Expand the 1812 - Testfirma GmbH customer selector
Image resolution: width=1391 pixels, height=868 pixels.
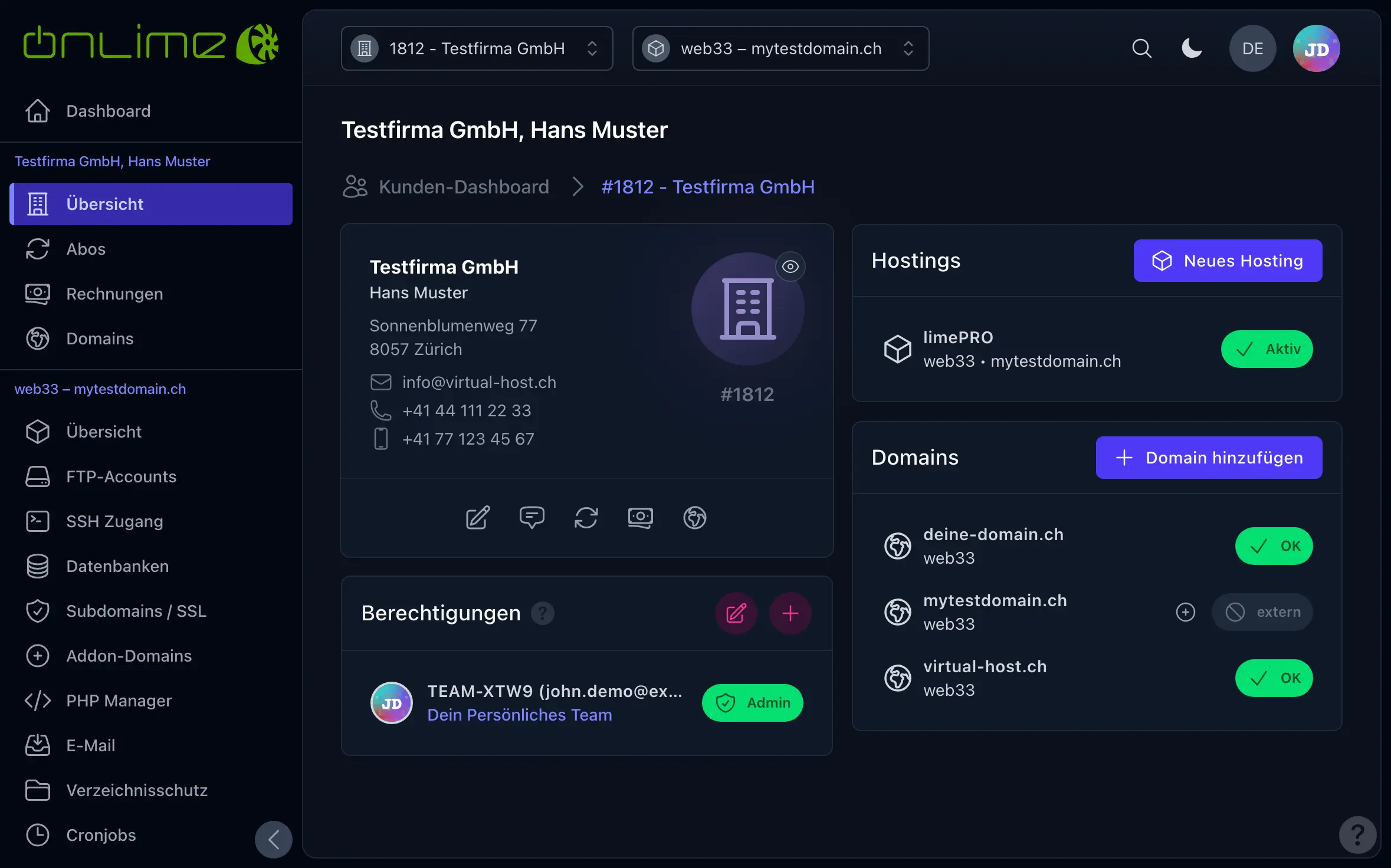tap(477, 48)
